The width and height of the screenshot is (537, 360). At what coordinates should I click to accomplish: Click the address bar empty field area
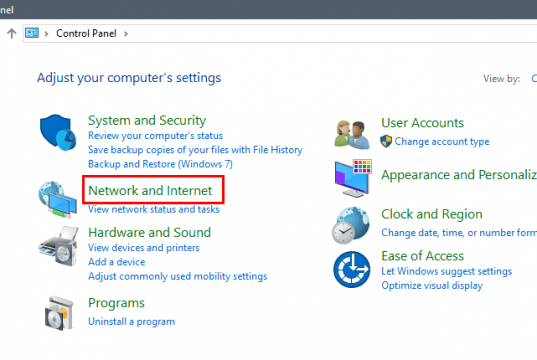332,34
